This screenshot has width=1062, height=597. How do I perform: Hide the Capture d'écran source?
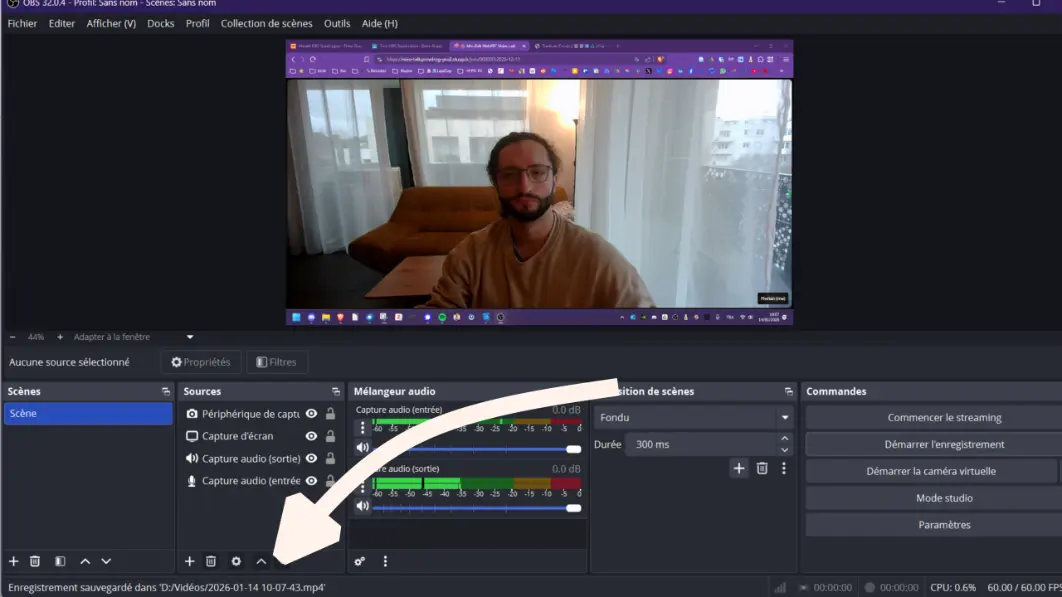311,436
